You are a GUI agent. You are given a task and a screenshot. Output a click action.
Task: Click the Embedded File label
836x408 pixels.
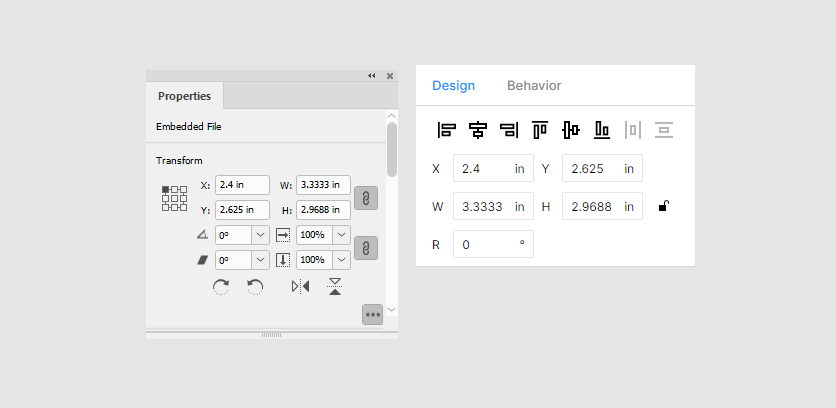(x=189, y=126)
